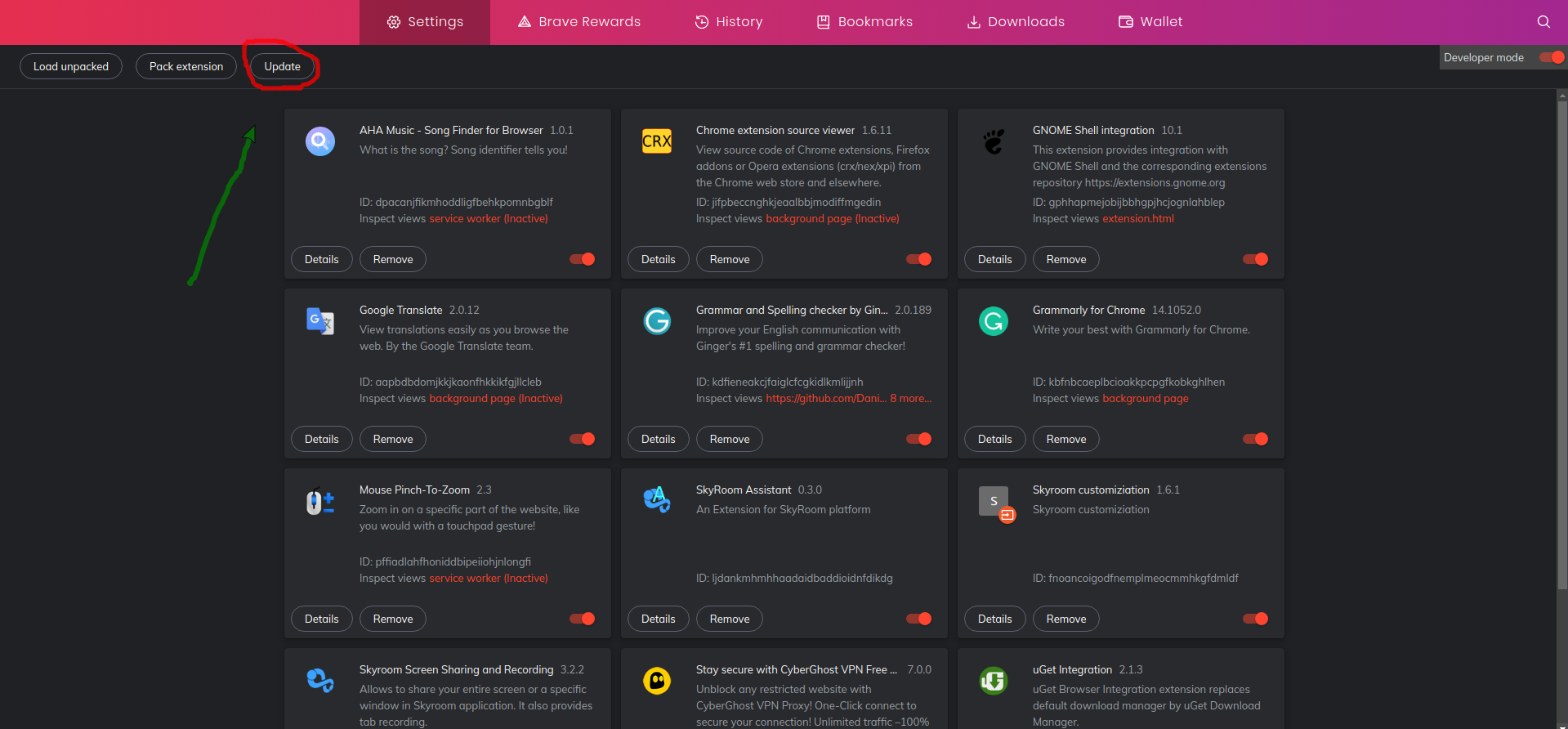
Task: Open Details for SkyRoom Assistant
Action: pos(659,619)
